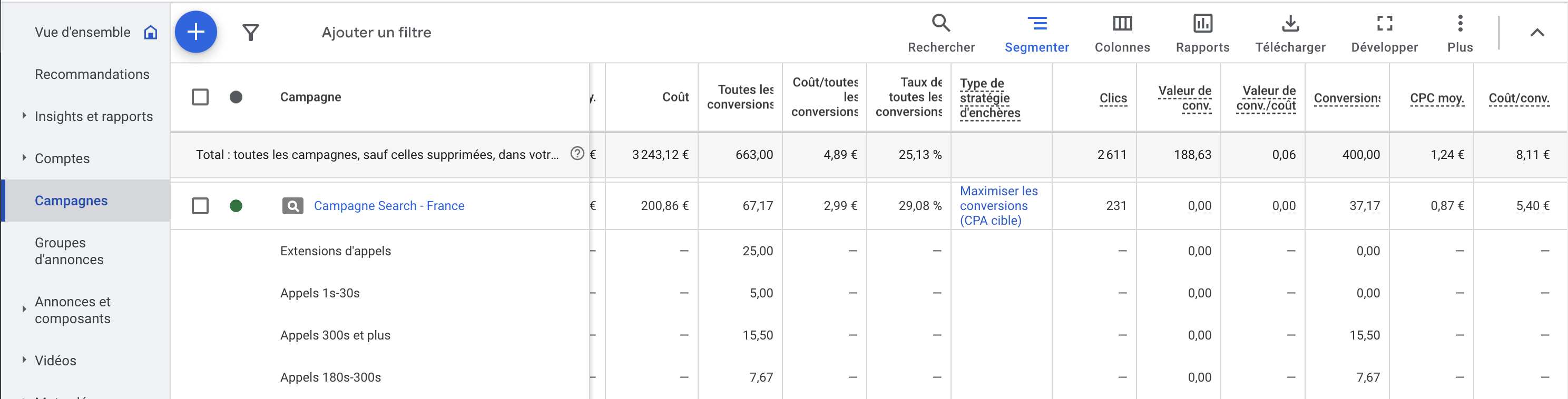Sort by Valeur de conv./coût header
This screenshot has height=399, width=1568.
coord(1266,98)
